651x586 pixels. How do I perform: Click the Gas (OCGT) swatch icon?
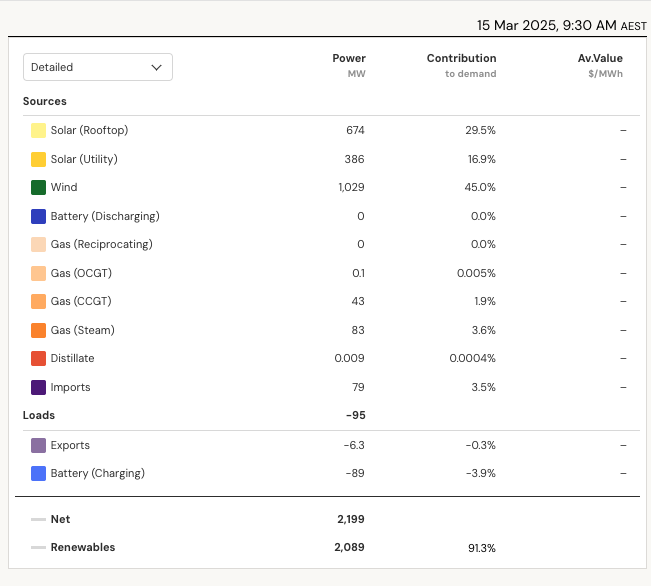tap(39, 273)
